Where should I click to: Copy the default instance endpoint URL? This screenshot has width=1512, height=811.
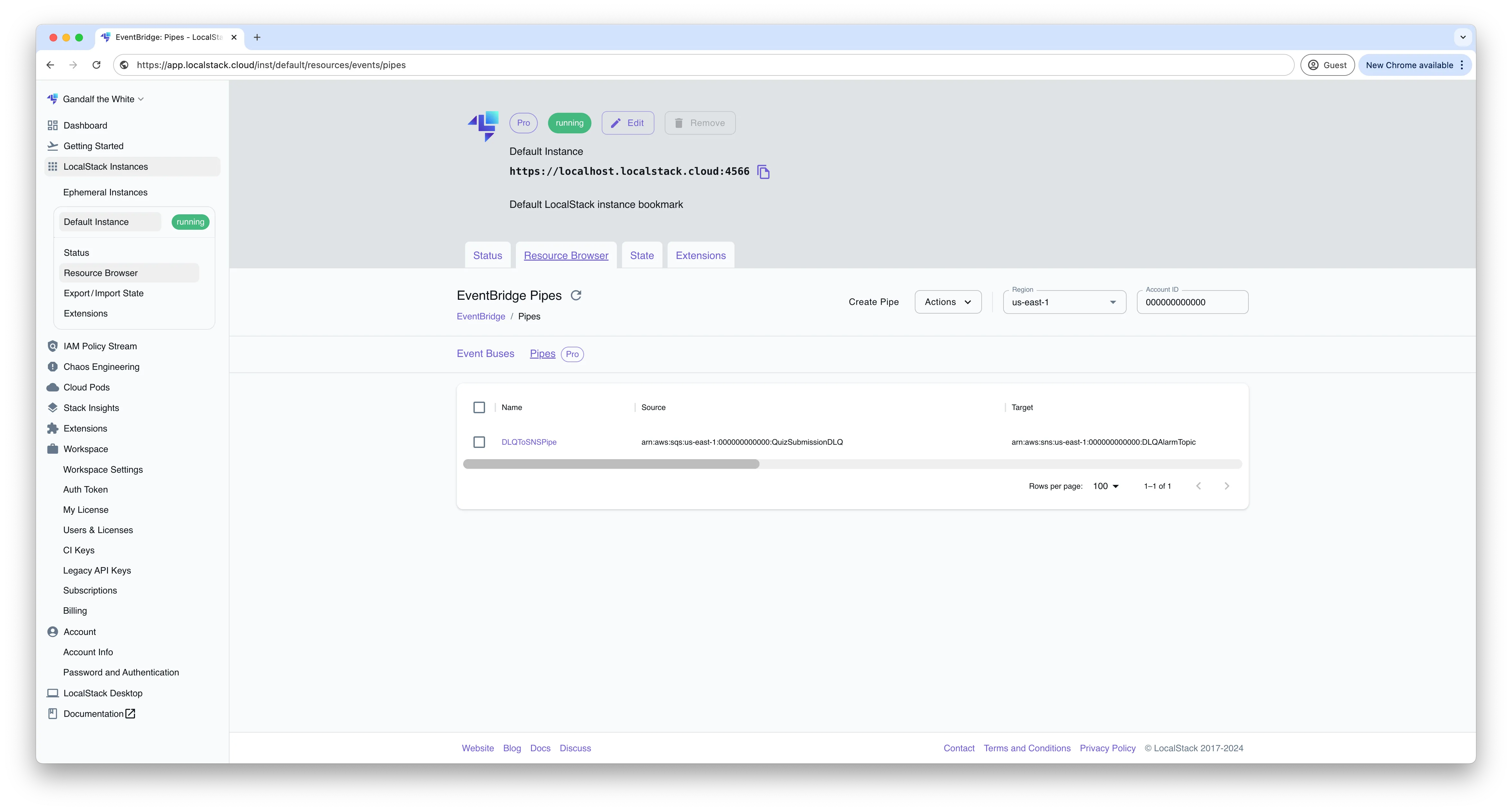coord(764,171)
